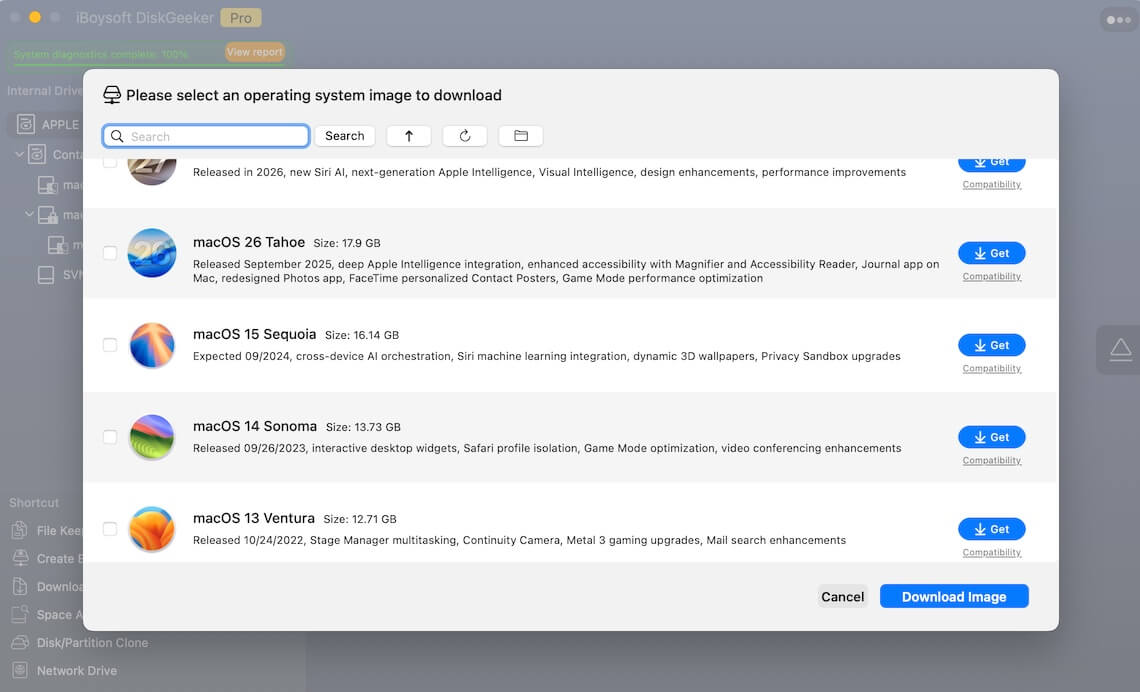The image size is (1140, 692).
Task: Click the macOS 15 Sequoia thumbnail icon
Action: (x=152, y=345)
